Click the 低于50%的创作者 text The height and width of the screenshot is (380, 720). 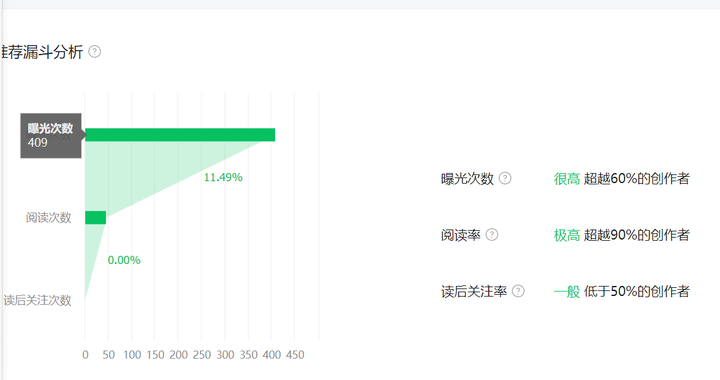pos(636,291)
